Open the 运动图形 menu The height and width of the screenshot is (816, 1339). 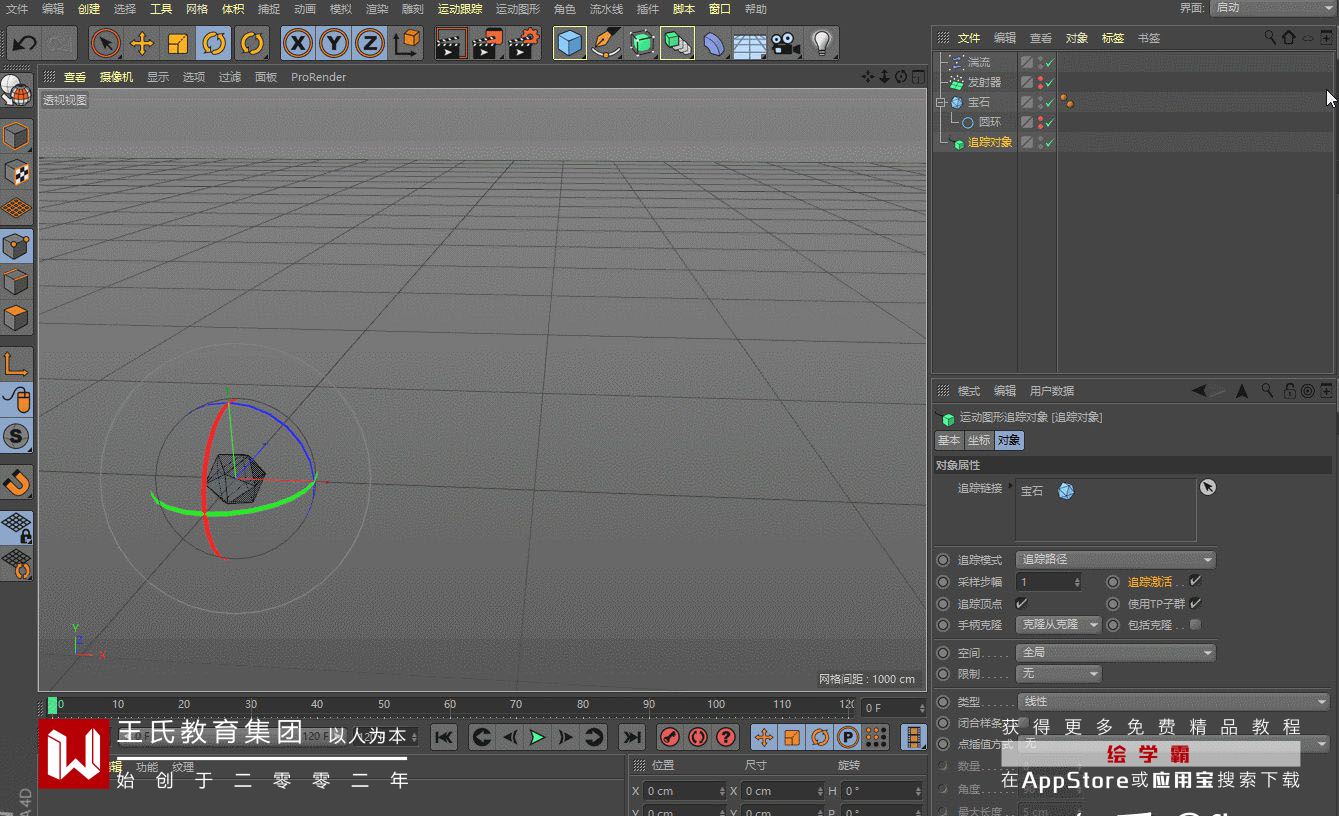coord(517,9)
